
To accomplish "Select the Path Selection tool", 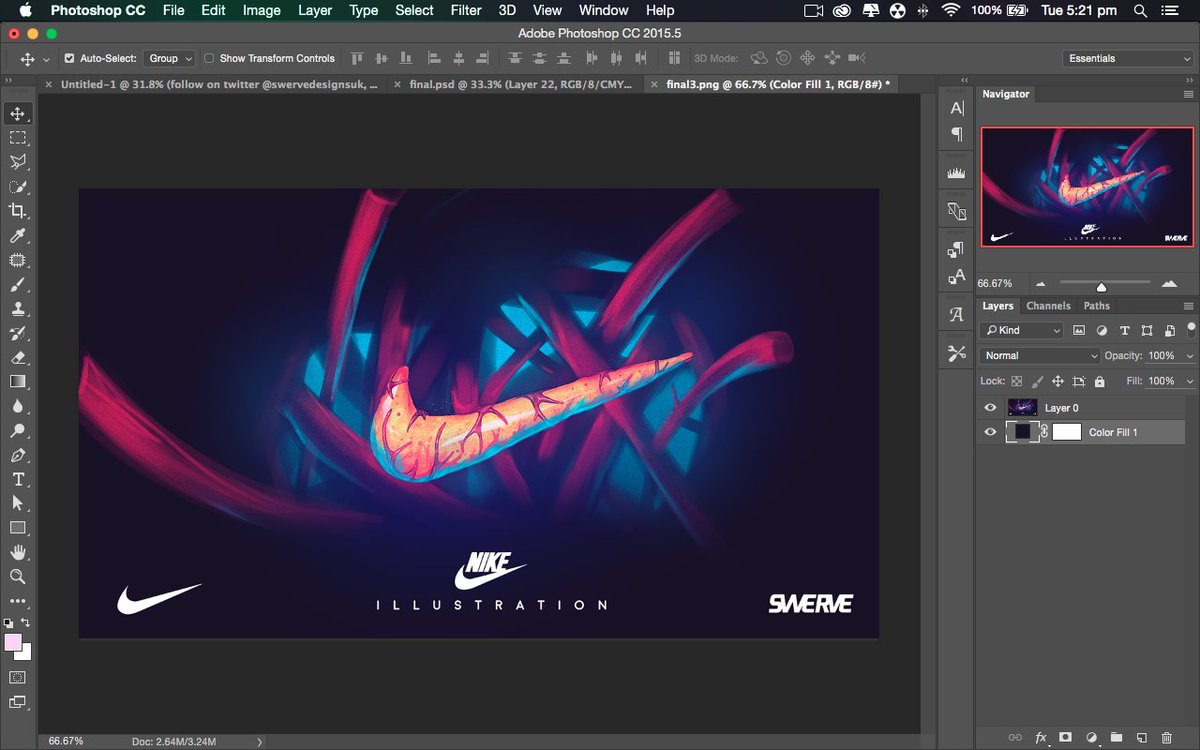I will point(18,503).
